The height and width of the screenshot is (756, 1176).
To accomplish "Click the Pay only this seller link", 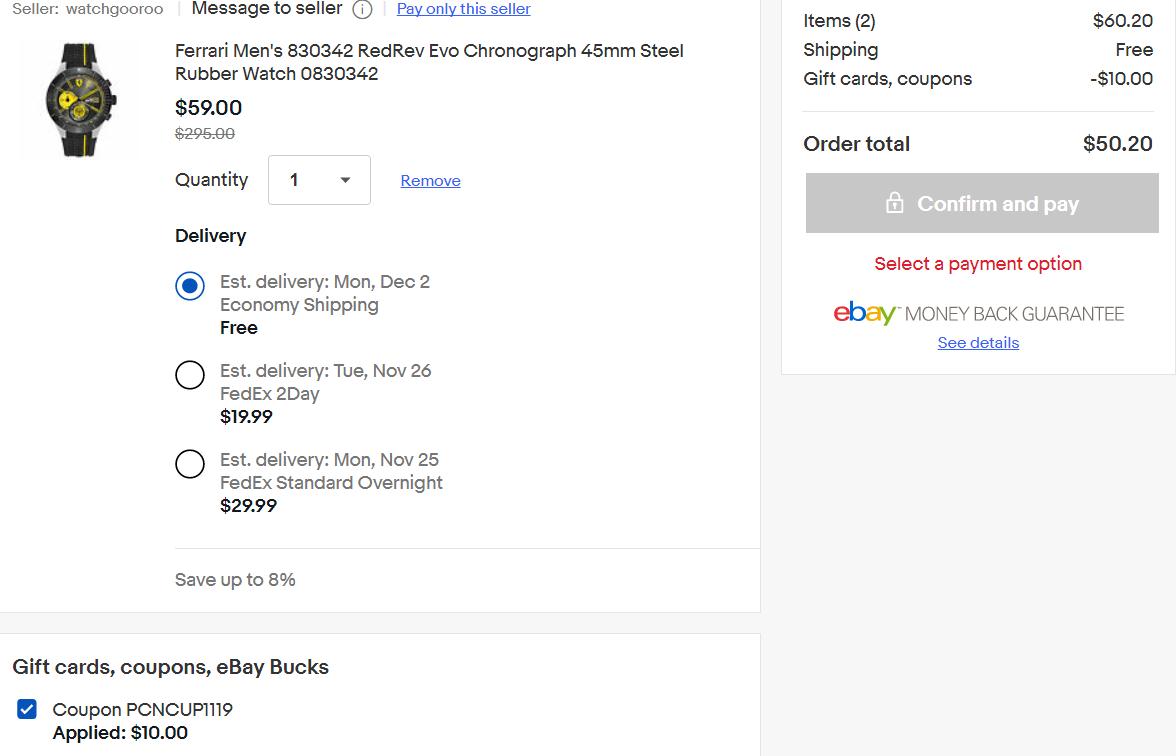I will tap(464, 9).
